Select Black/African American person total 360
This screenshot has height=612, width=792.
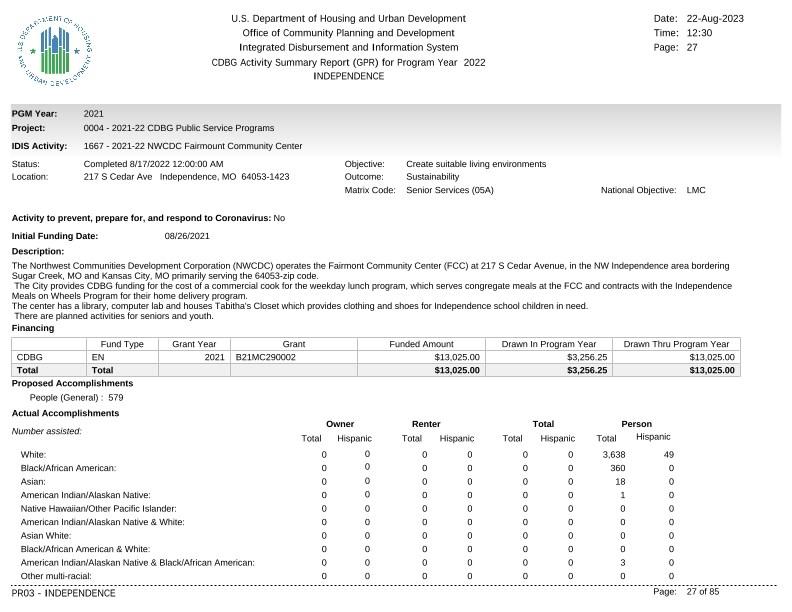(x=618, y=469)
